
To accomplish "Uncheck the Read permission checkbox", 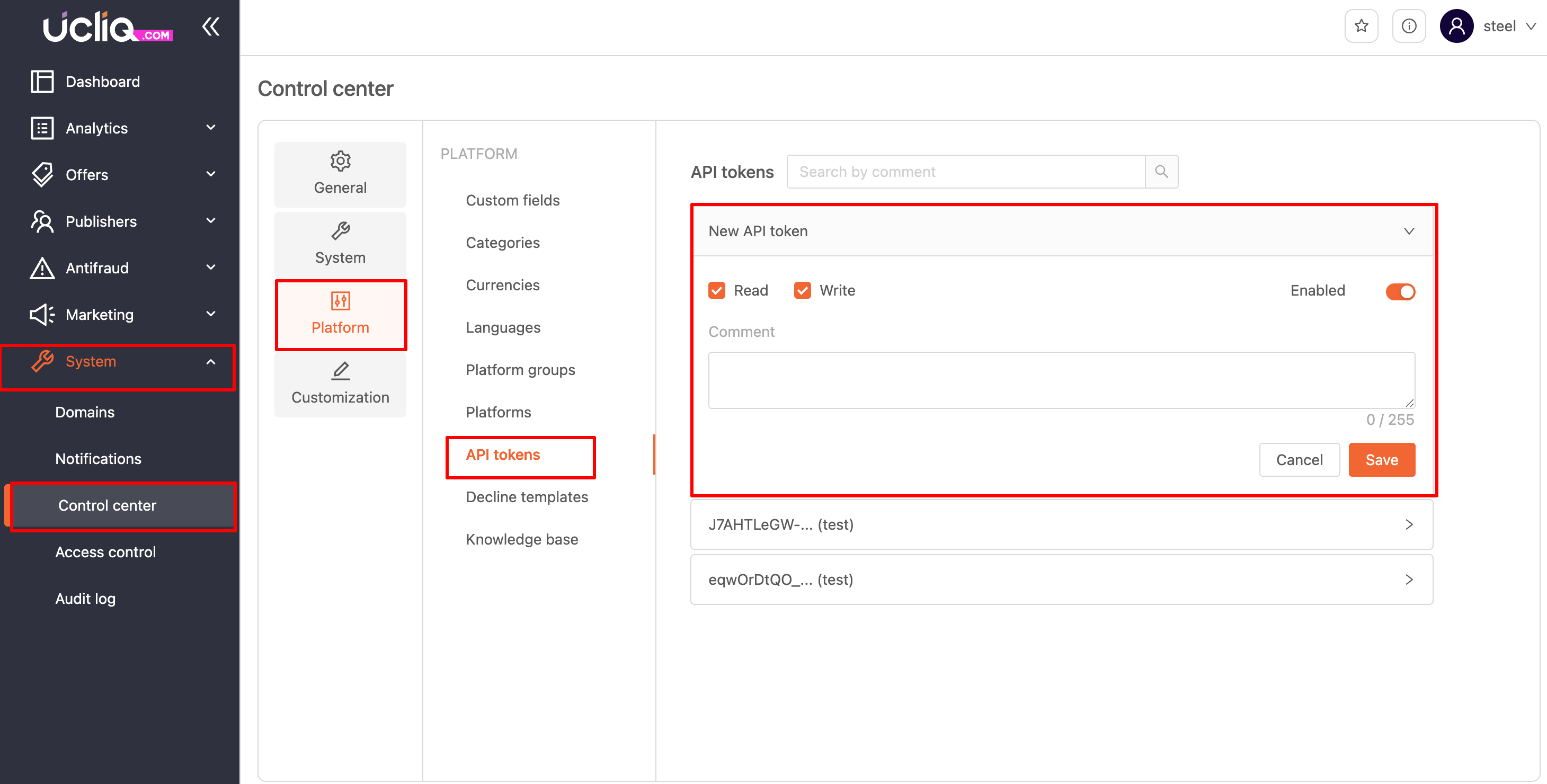I will point(716,290).
